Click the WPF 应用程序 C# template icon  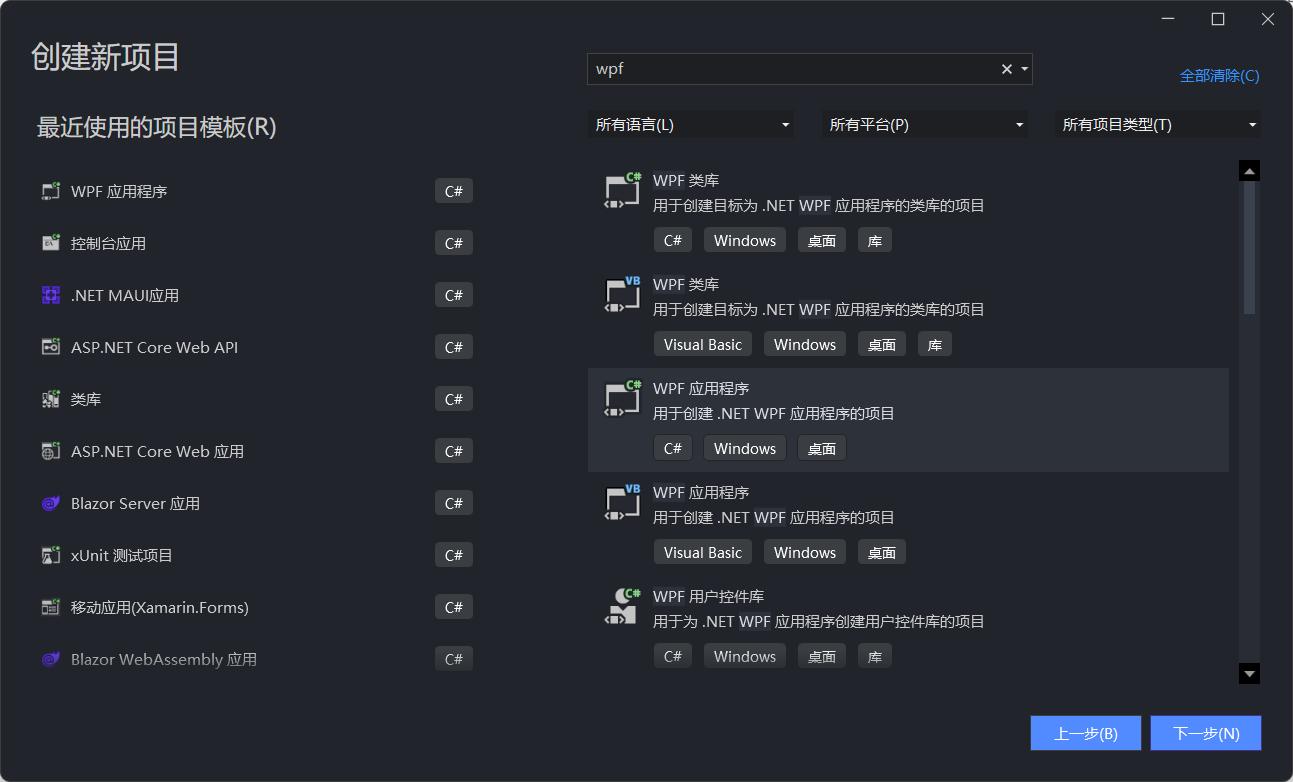[620, 398]
